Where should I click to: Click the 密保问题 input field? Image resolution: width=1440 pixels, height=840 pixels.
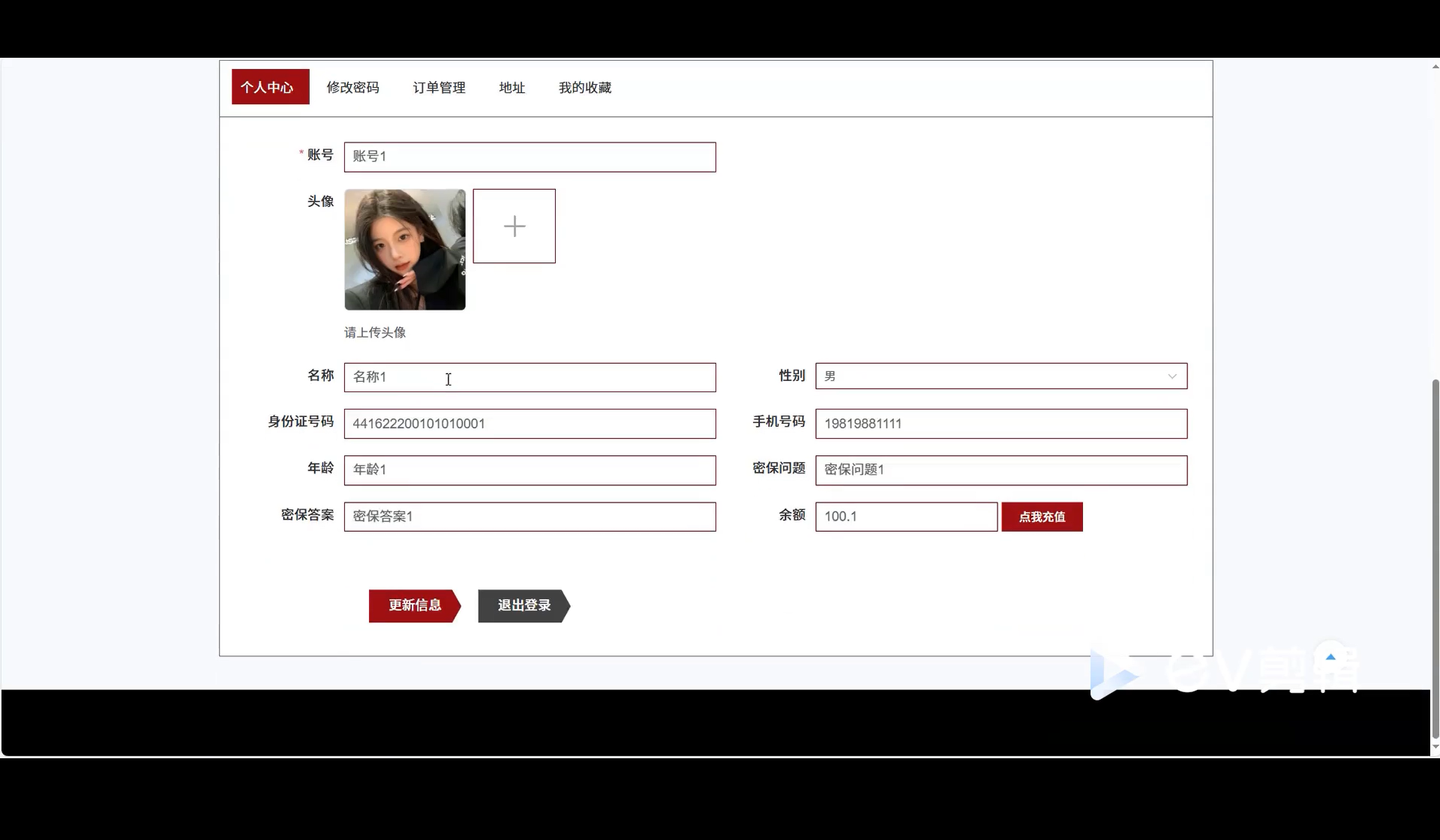[x=1000, y=470]
